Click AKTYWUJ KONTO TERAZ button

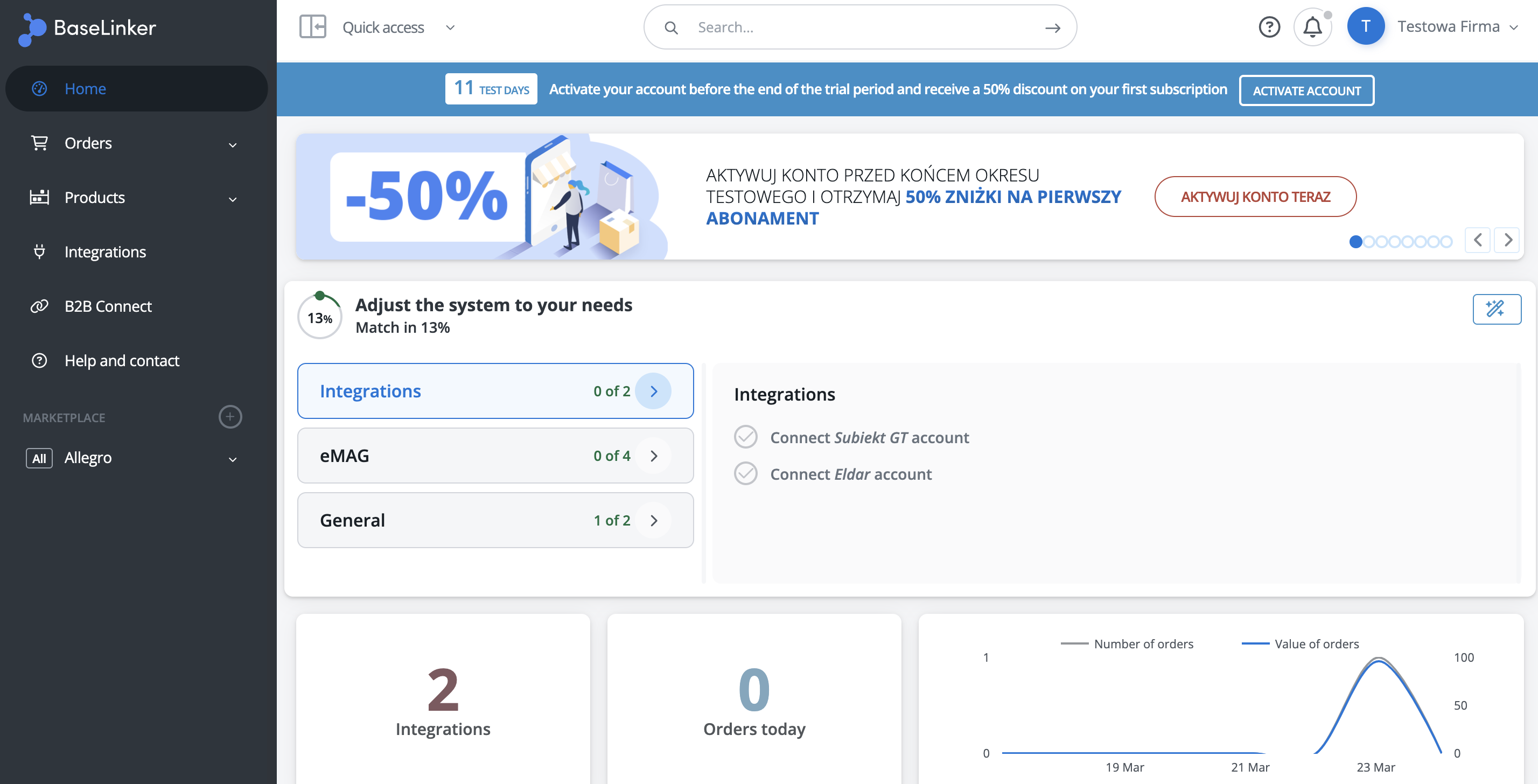pos(1255,197)
